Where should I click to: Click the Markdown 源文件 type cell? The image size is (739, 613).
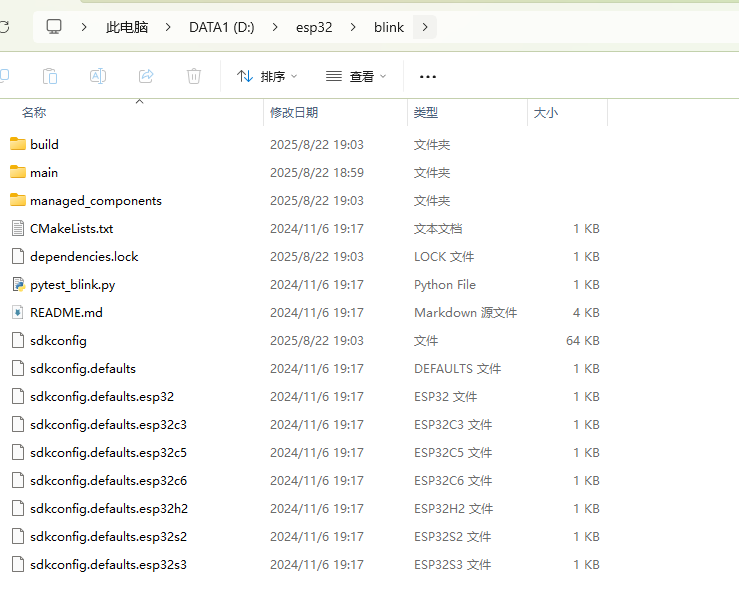point(466,312)
